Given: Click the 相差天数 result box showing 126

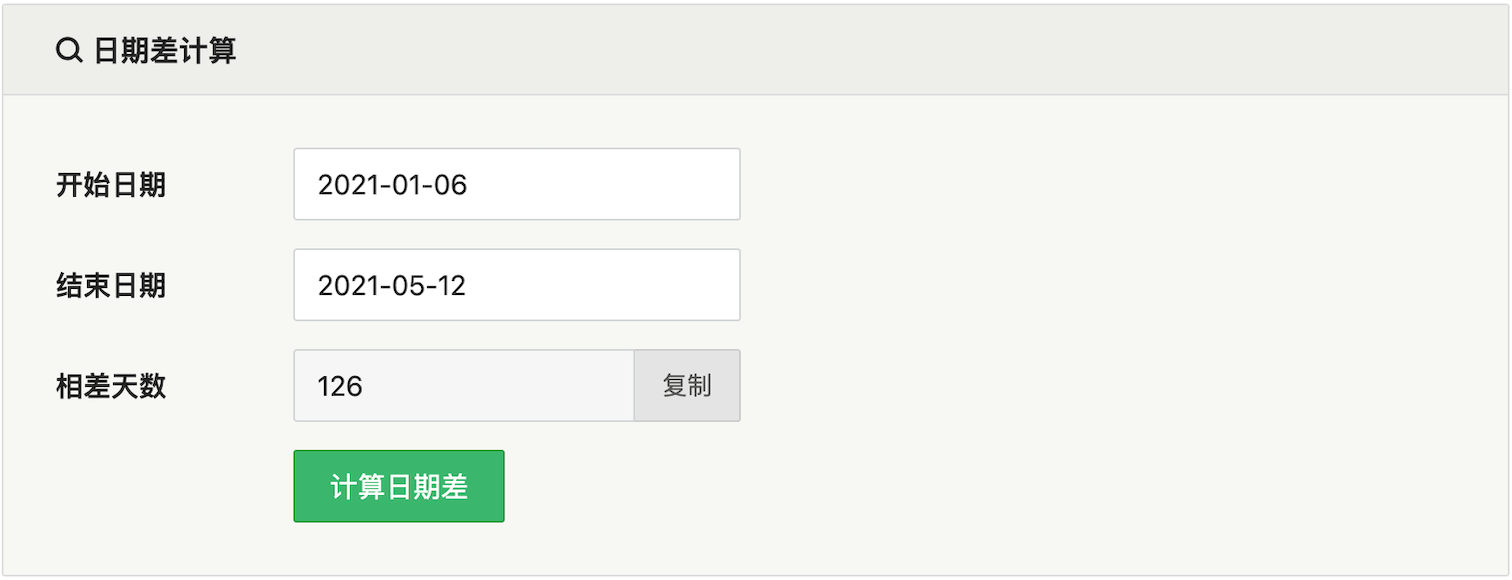Looking at the screenshot, I should pos(463,385).
